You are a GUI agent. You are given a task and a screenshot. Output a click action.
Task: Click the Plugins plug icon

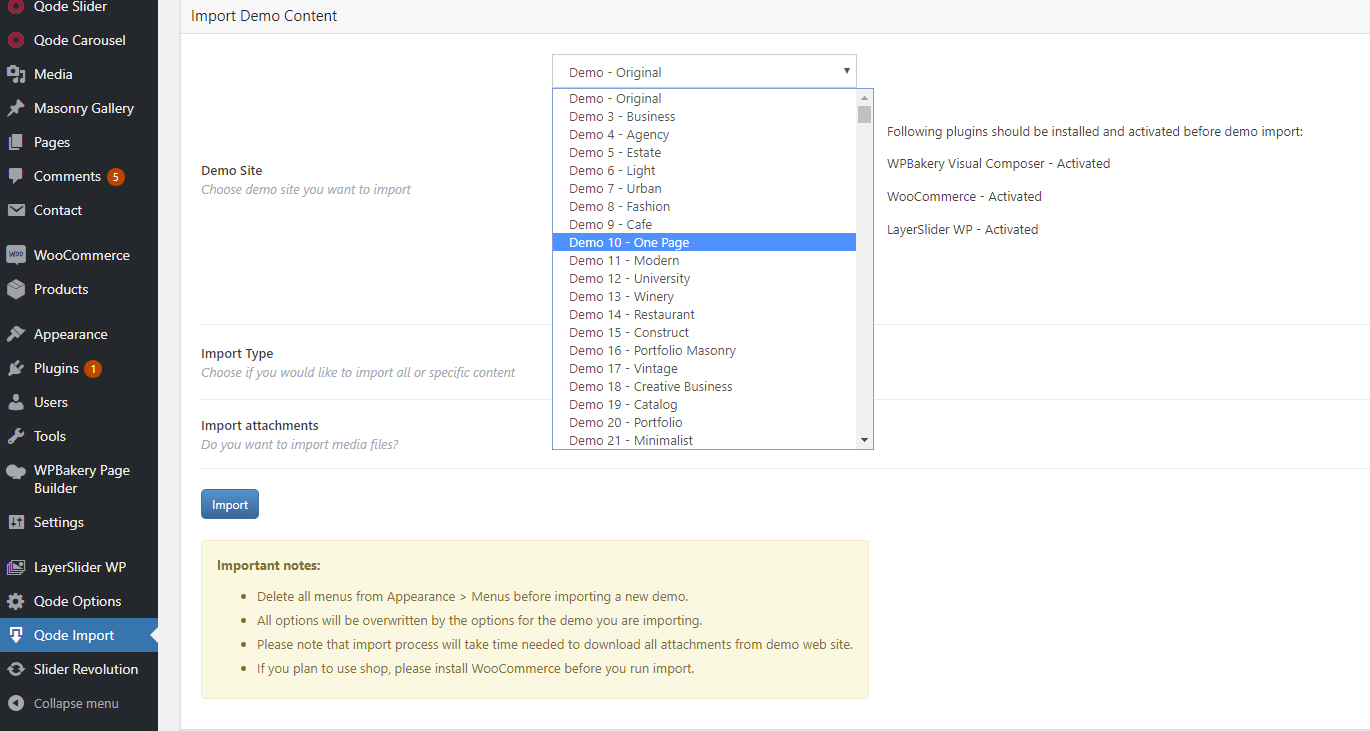(x=16, y=368)
